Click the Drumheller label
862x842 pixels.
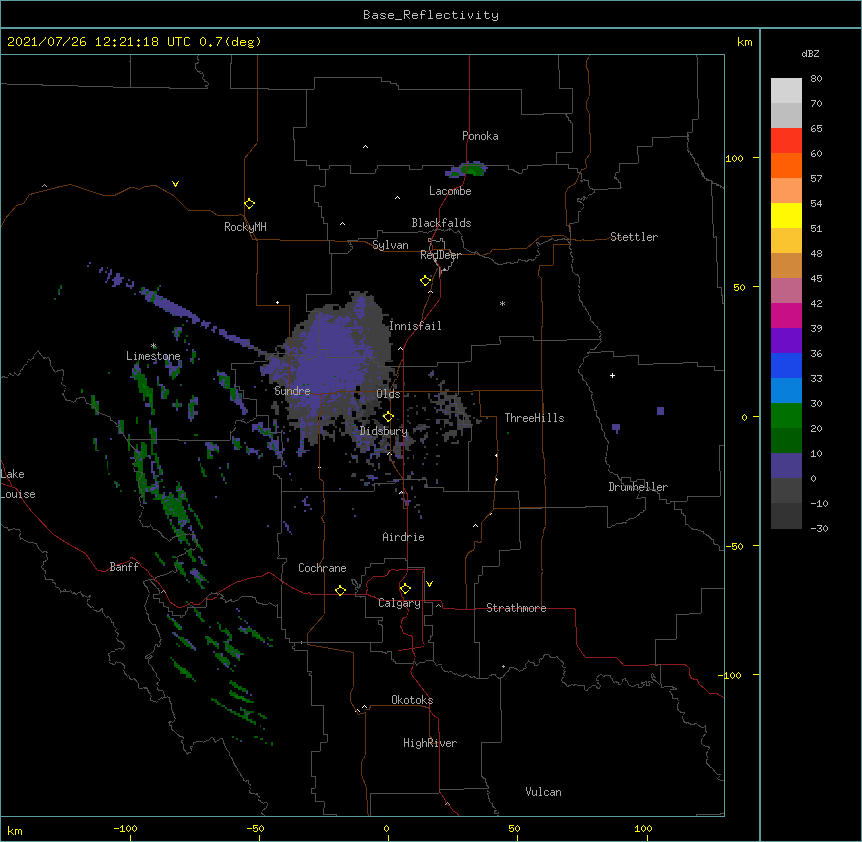638,487
